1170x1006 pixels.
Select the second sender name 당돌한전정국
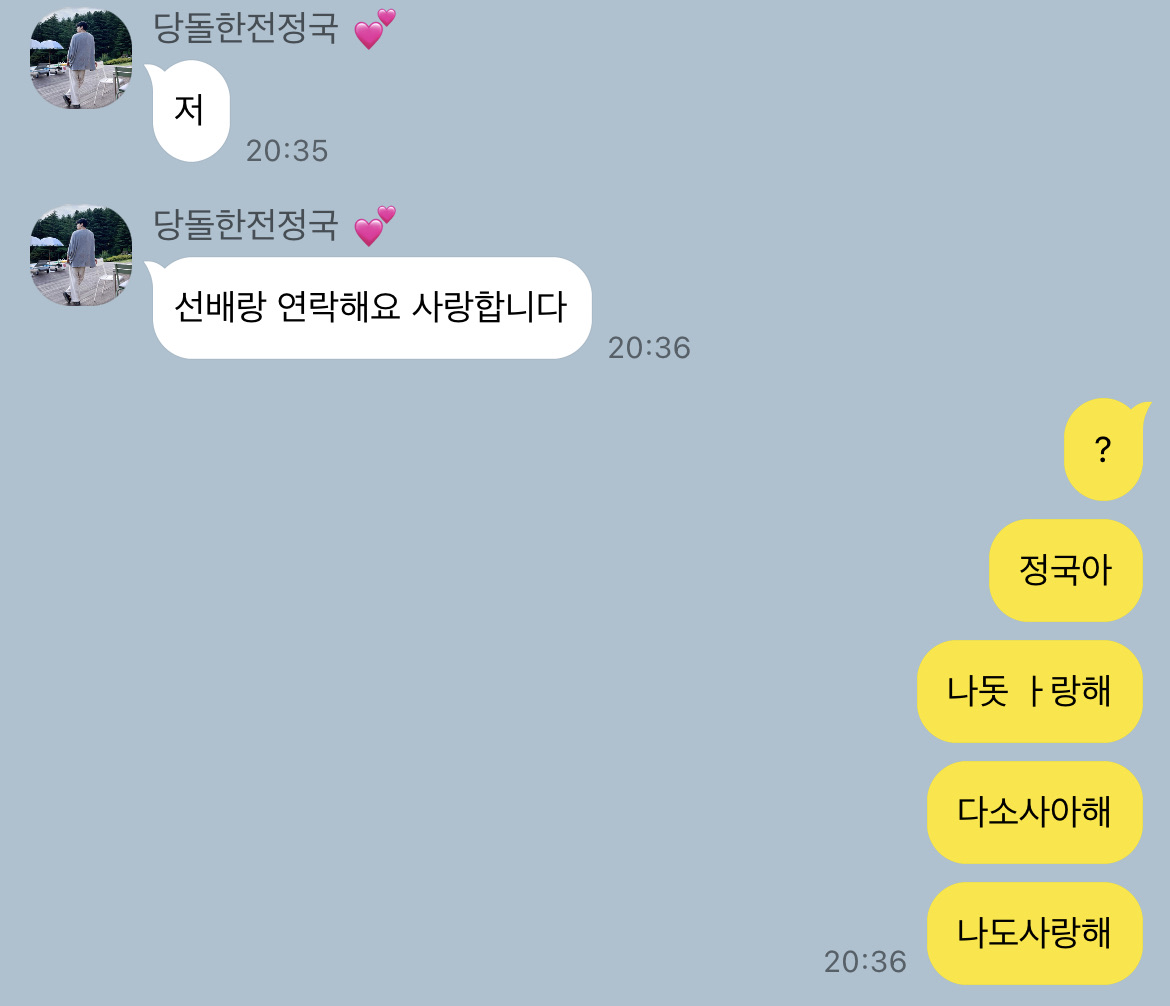tap(245, 225)
